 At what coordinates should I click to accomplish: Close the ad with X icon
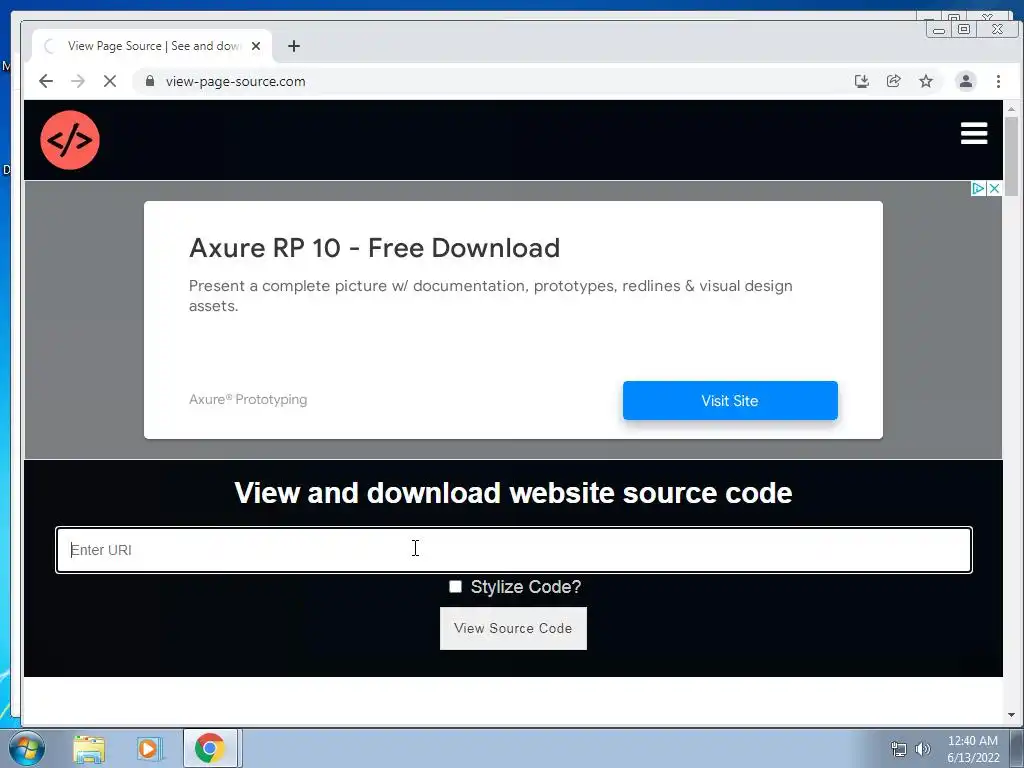click(x=994, y=189)
